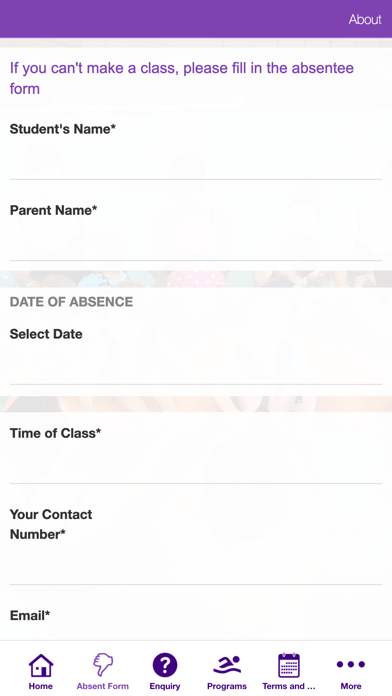This screenshot has height=696, width=392.
Task: Switch to the Enquiry tab label
Action: pyautogui.click(x=165, y=686)
